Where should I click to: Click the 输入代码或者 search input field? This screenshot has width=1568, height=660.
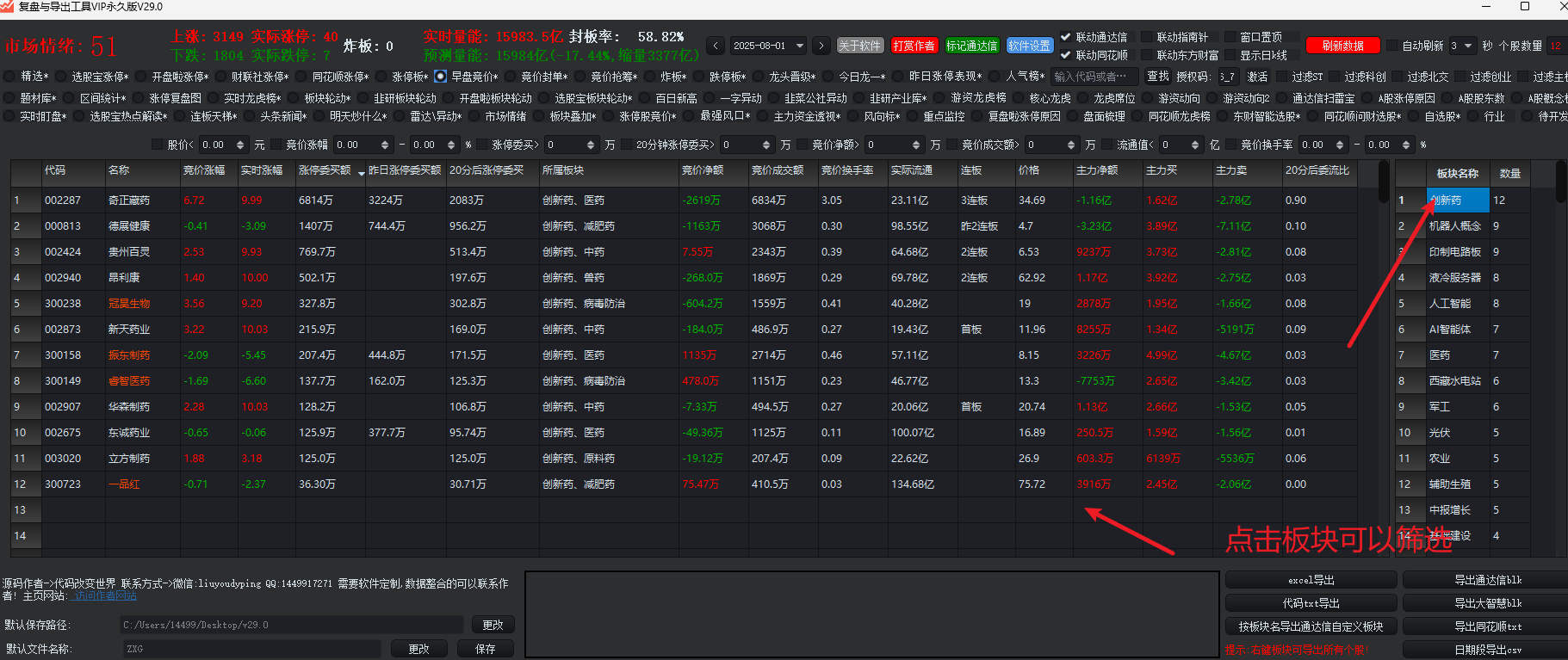coord(1094,77)
